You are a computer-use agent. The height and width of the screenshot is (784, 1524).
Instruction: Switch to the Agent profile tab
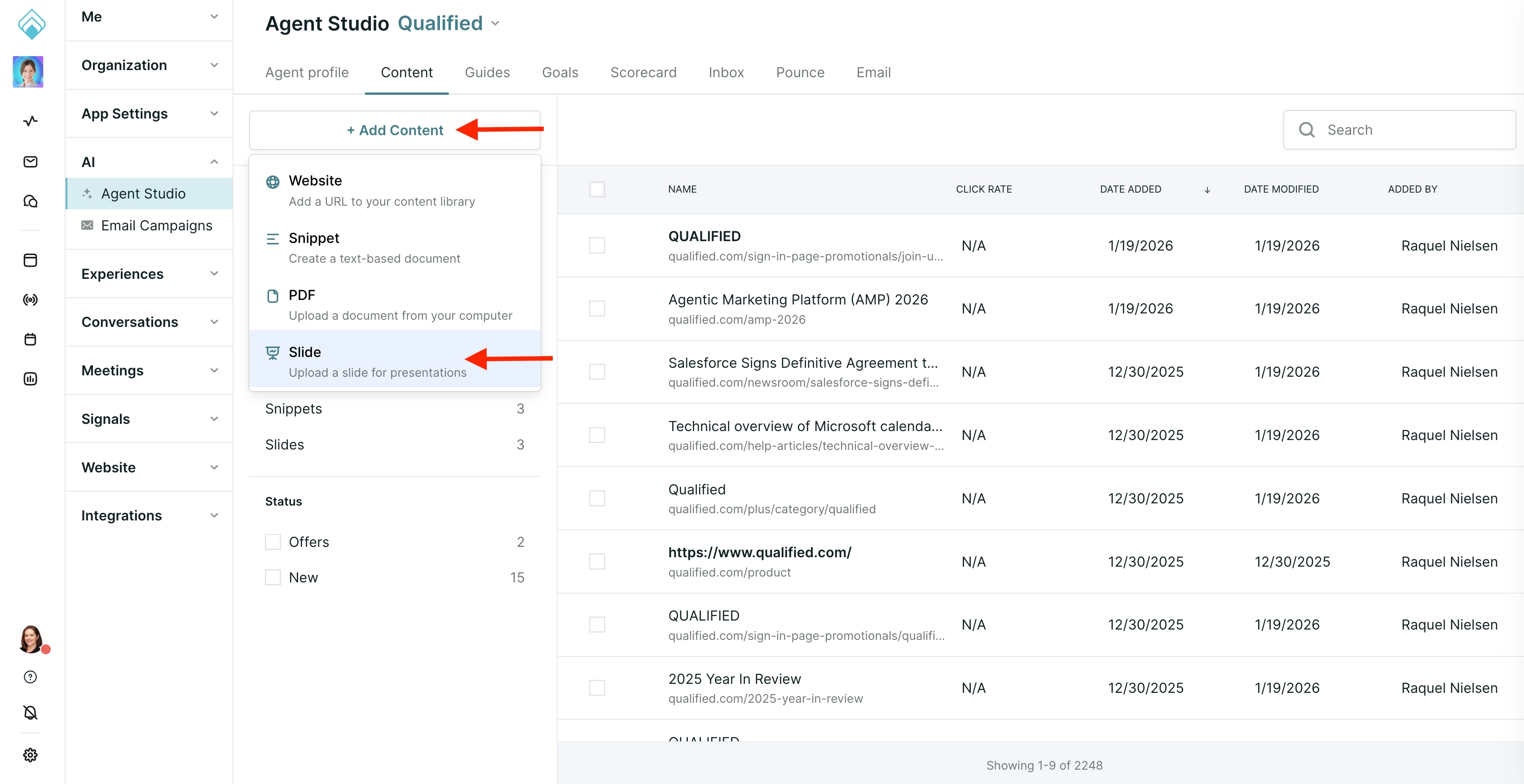(x=307, y=72)
